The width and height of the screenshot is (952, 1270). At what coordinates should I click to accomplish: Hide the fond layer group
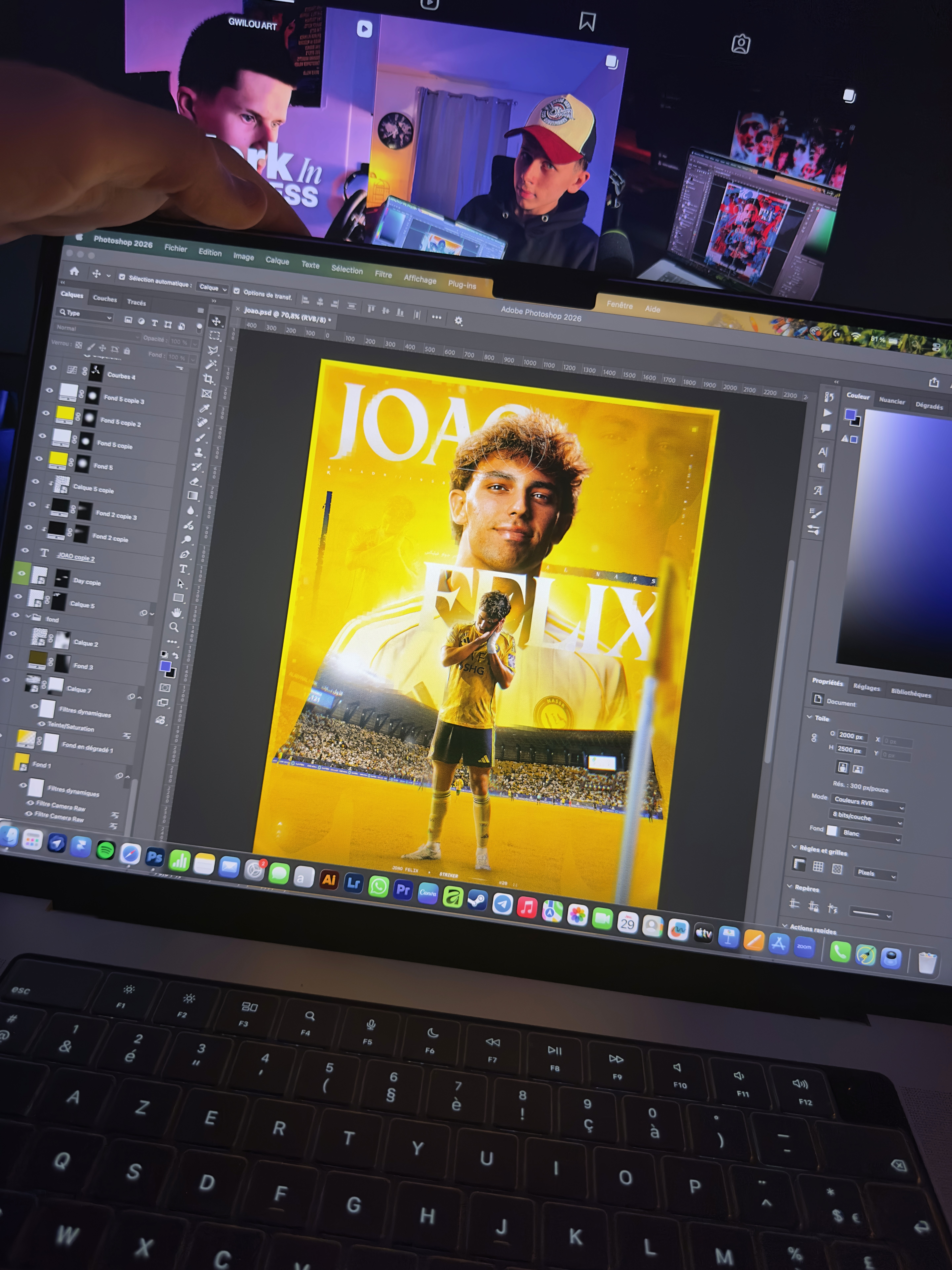tap(16, 615)
